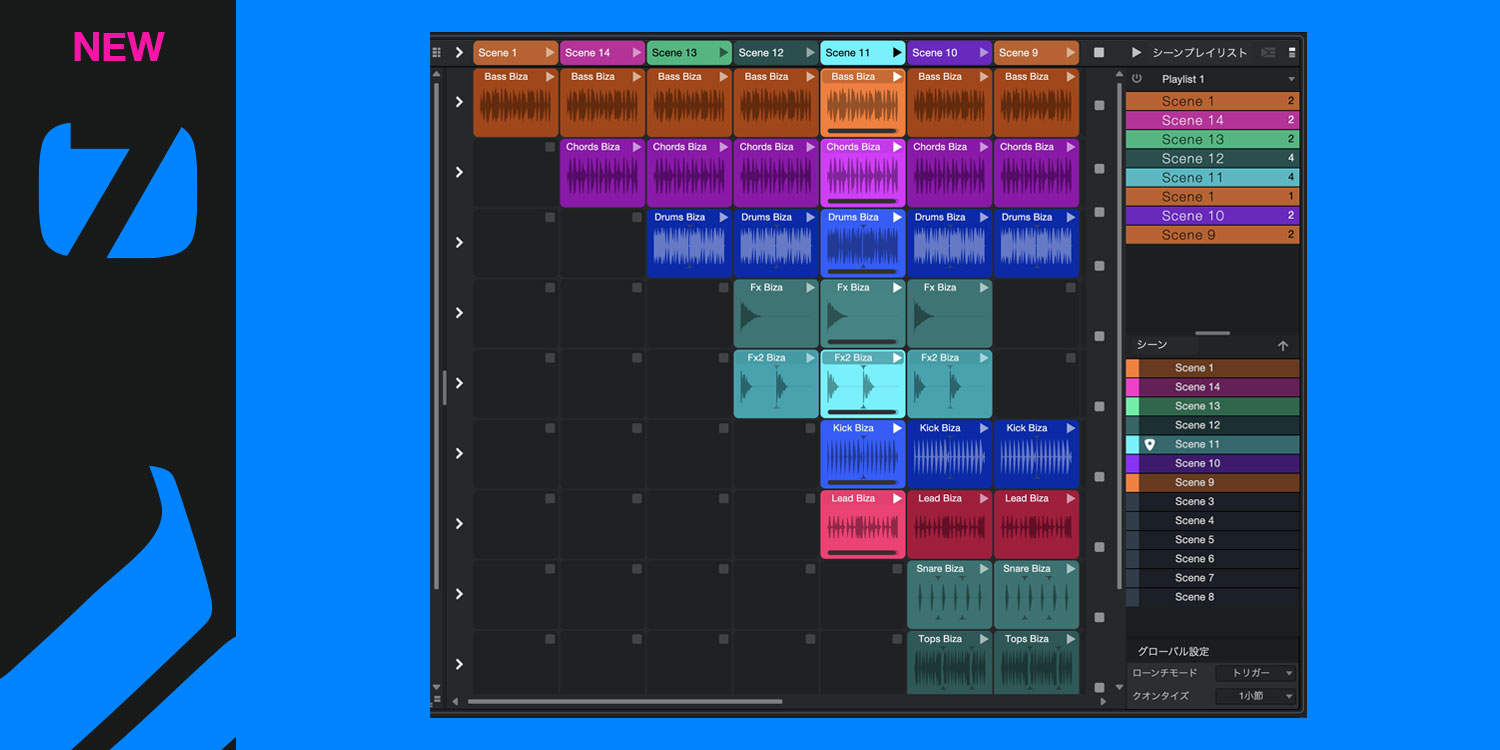Launch Scene 9 with its header play arrow

(x=1071, y=53)
